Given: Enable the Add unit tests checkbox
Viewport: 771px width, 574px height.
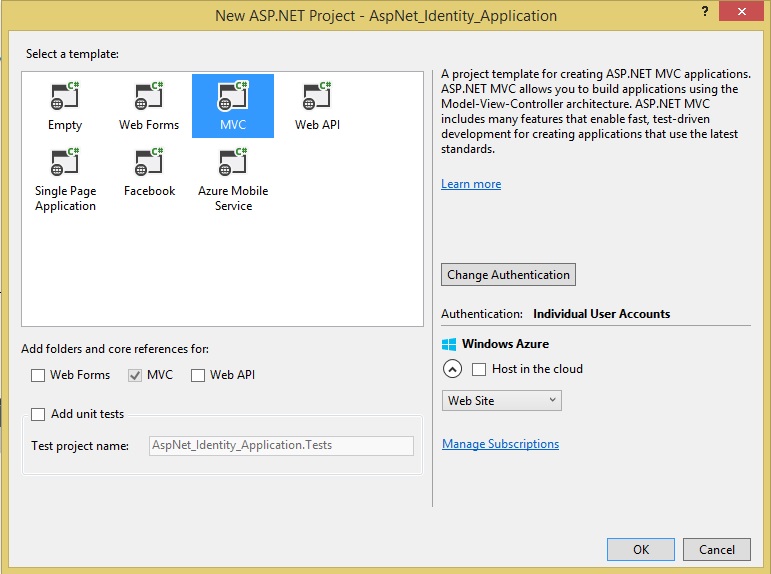Looking at the screenshot, I should point(38,414).
